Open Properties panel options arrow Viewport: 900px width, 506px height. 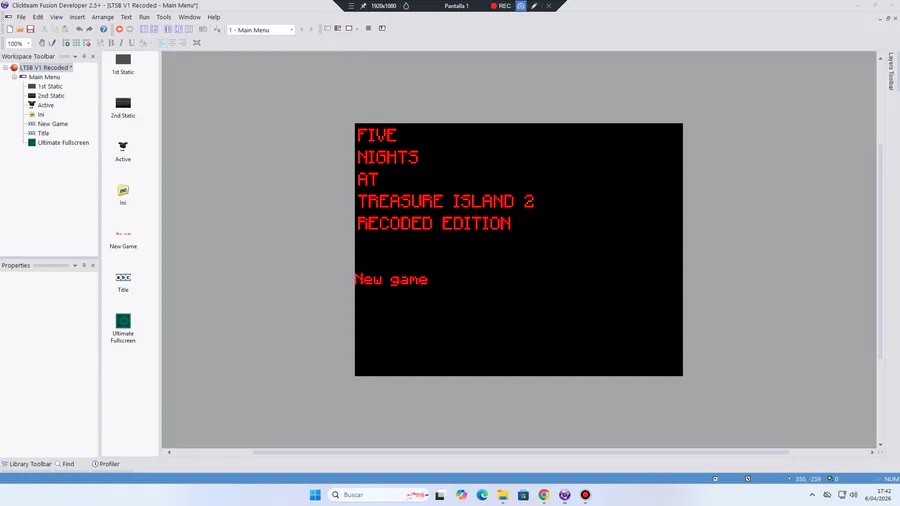[x=75, y=266]
